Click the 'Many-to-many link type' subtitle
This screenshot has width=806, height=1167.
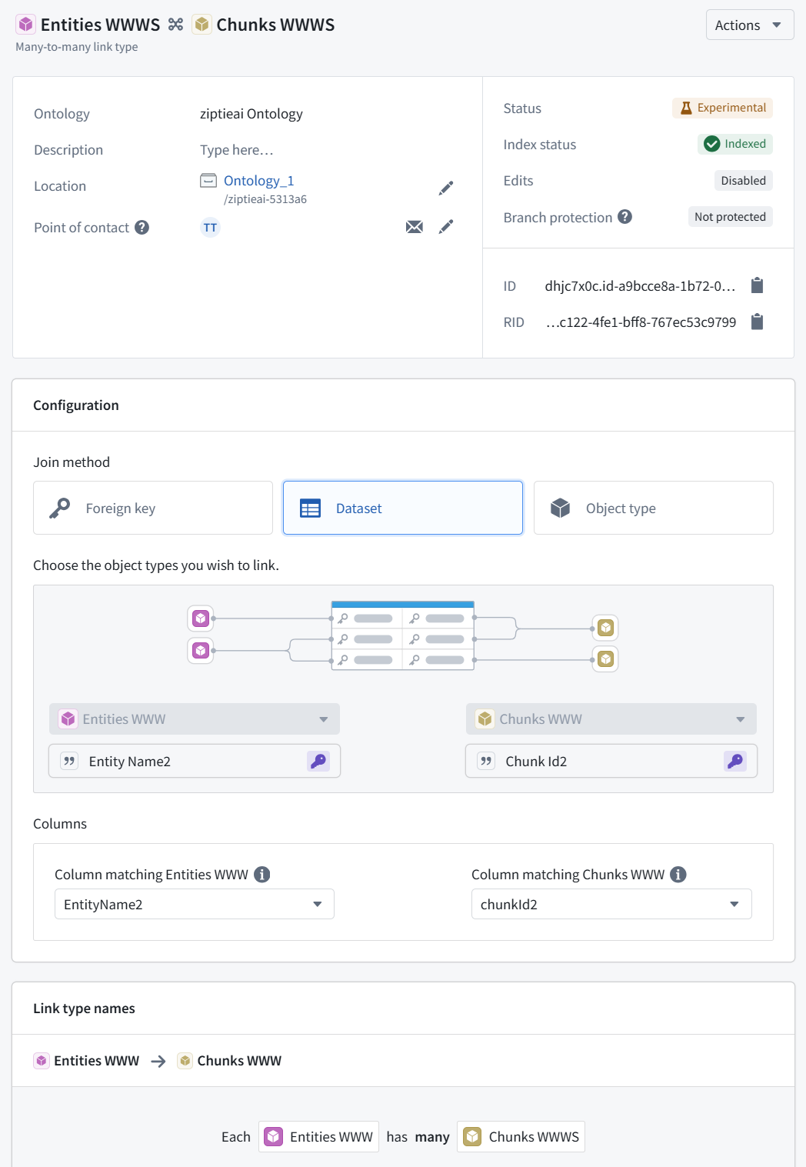pyautogui.click(x=77, y=47)
